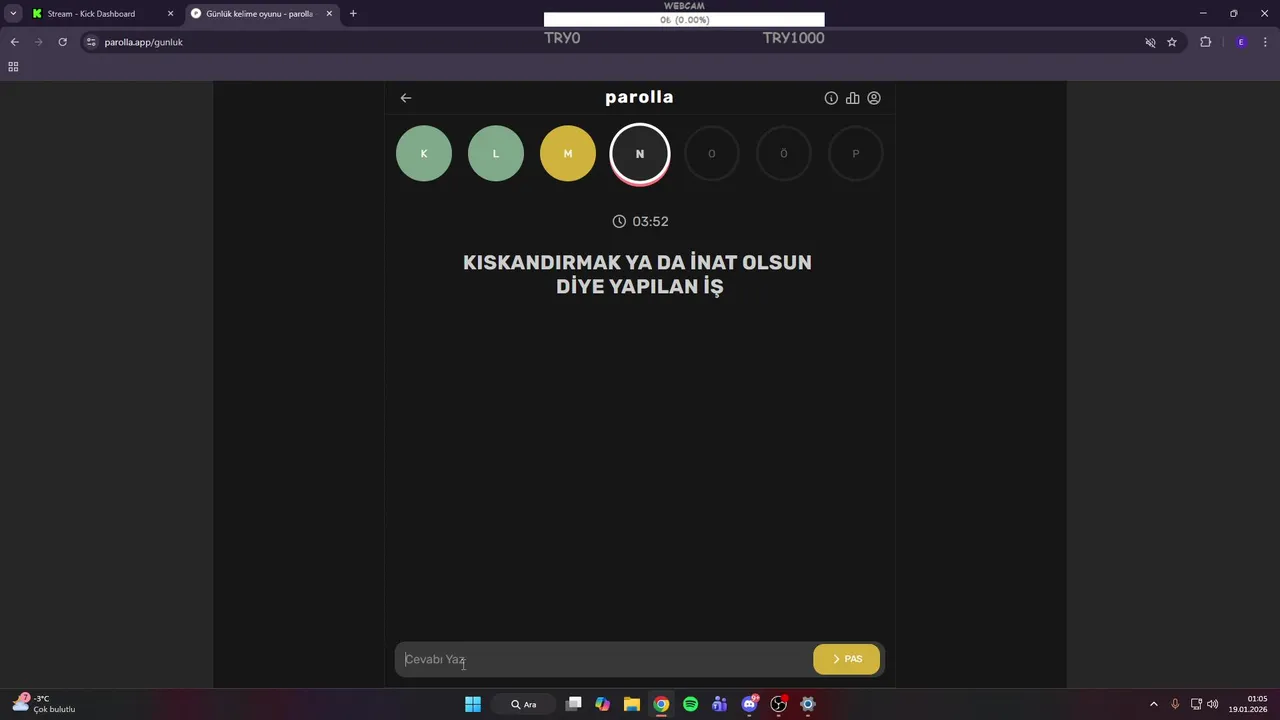Open the weather widget showing -3°C
The height and width of the screenshot is (720, 1280).
click(44, 704)
